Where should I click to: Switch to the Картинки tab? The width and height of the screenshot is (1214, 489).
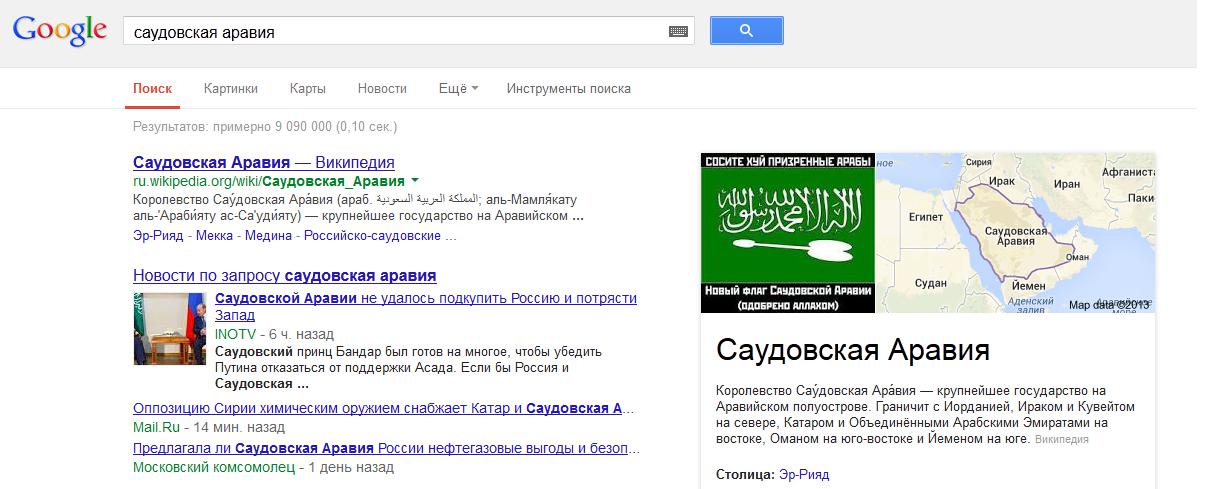click(231, 88)
